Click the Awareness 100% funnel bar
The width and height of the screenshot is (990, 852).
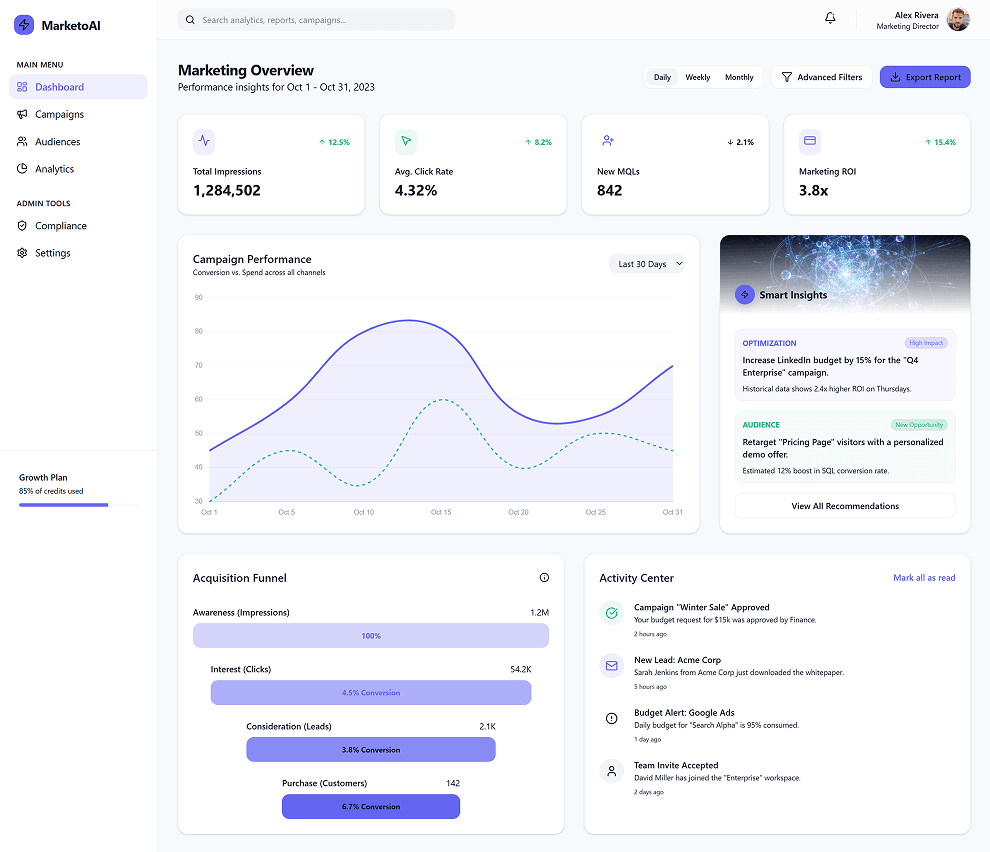pyautogui.click(x=371, y=635)
